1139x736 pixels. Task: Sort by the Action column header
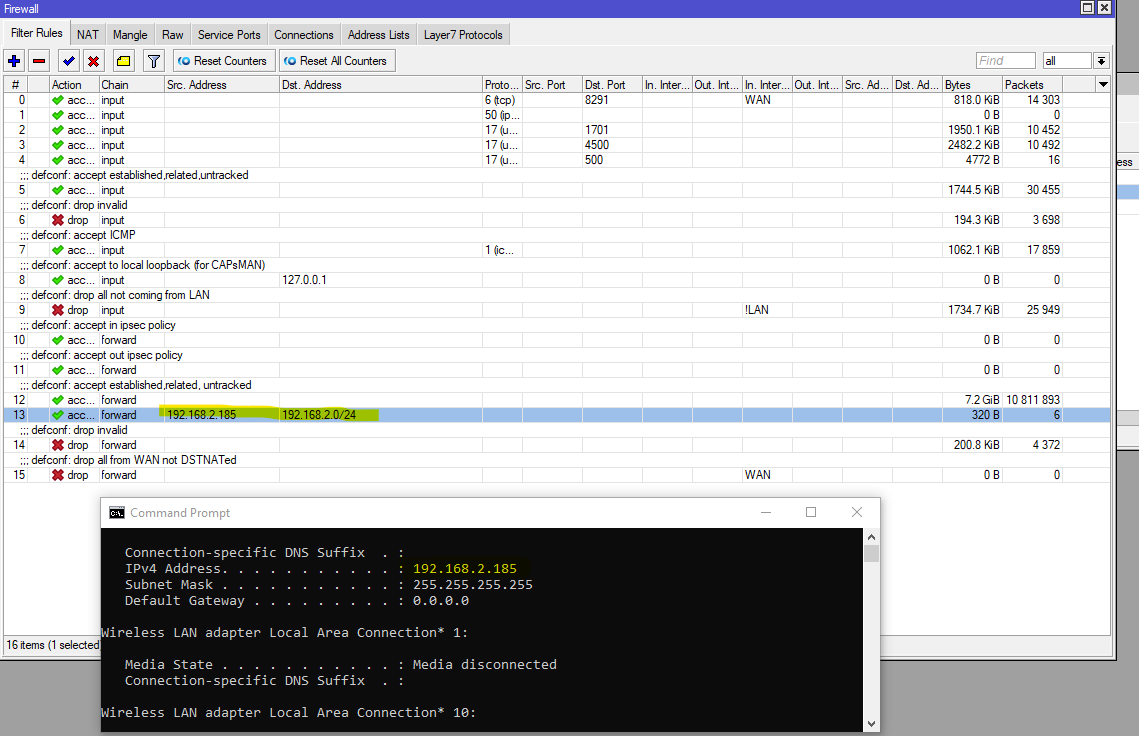tap(74, 85)
